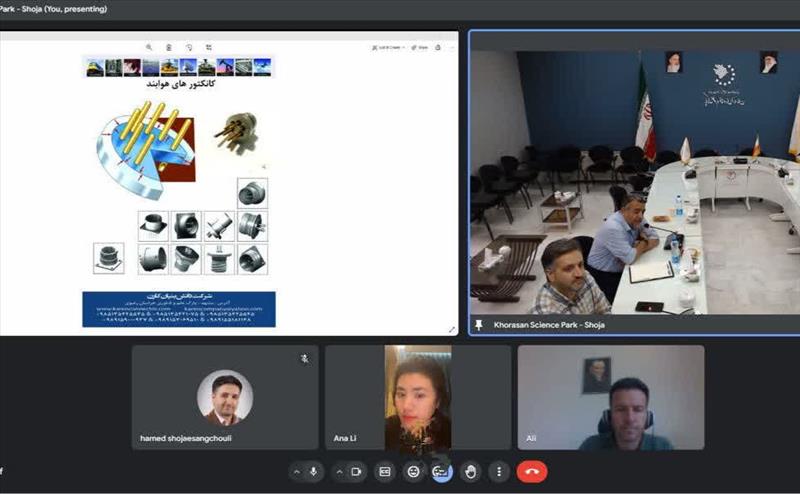Select hamed shojaesangchouli participant tile
The image size is (800, 494).
[225, 397]
